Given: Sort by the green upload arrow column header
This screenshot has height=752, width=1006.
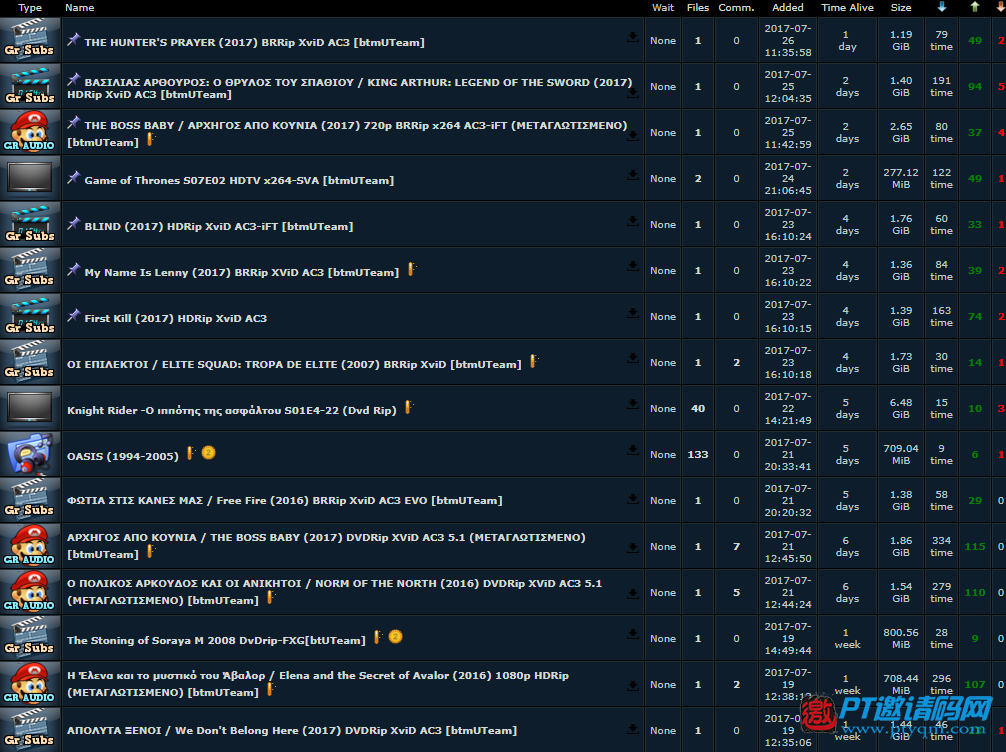Looking at the screenshot, I should (975, 6).
